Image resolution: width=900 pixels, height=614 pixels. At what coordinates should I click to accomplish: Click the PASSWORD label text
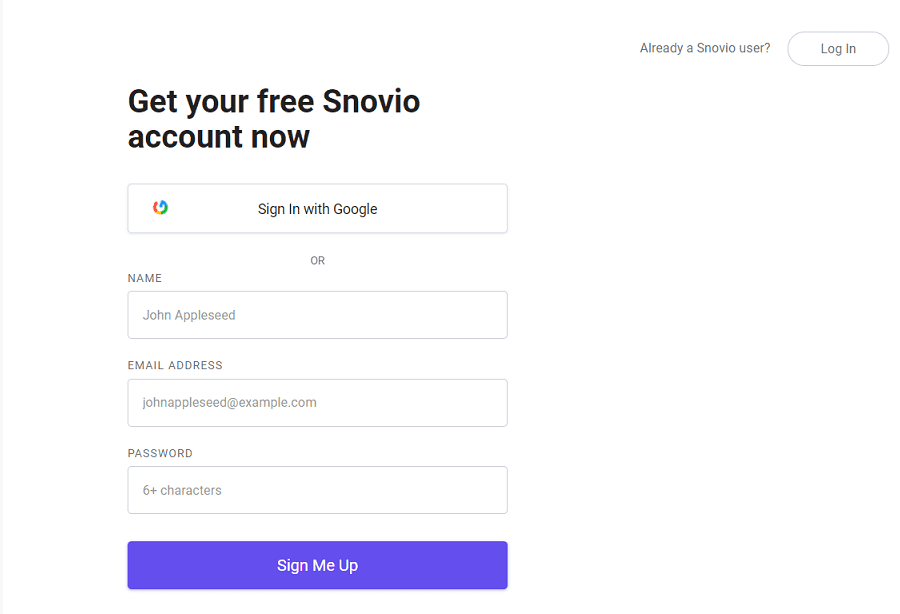[160, 453]
